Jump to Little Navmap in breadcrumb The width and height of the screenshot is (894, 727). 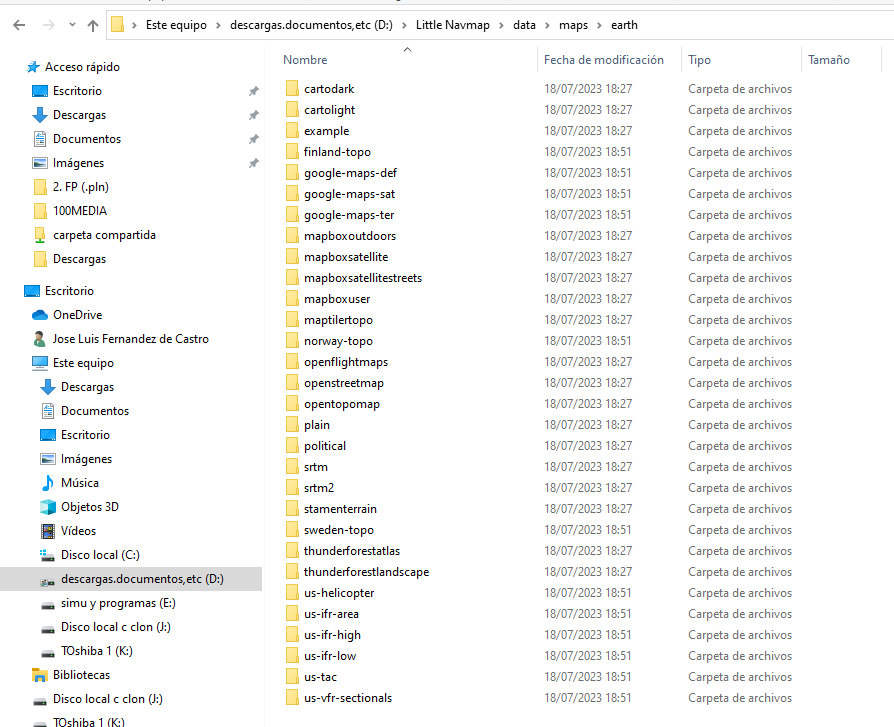click(453, 25)
